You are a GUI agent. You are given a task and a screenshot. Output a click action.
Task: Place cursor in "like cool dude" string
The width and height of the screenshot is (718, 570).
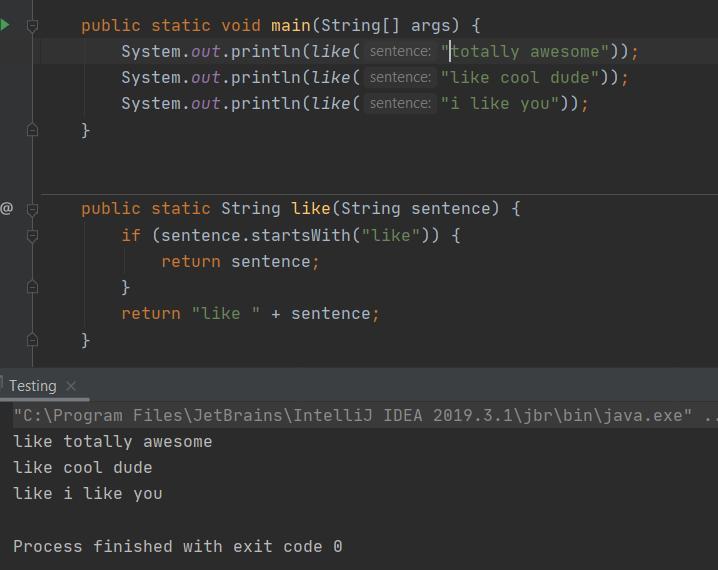[520, 77]
